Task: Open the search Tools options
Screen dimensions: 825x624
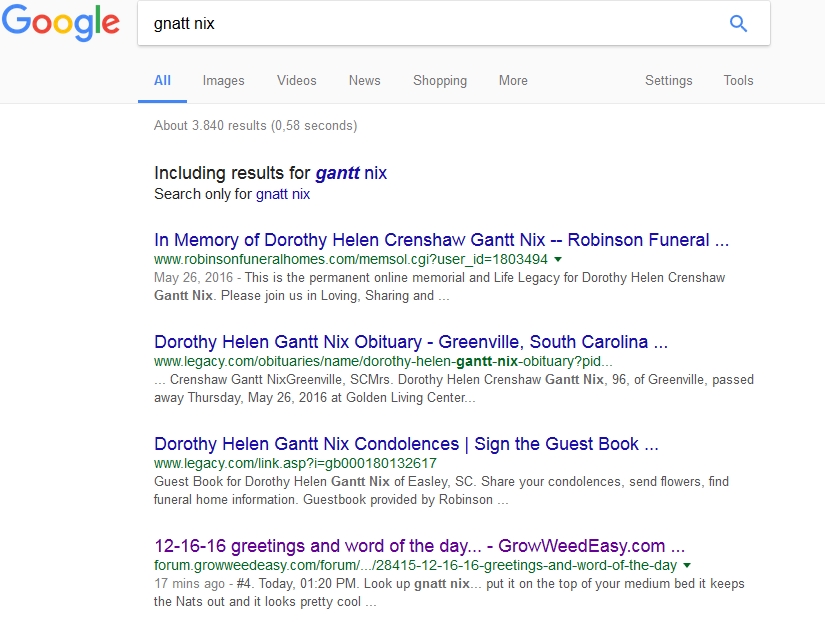Action: (738, 81)
